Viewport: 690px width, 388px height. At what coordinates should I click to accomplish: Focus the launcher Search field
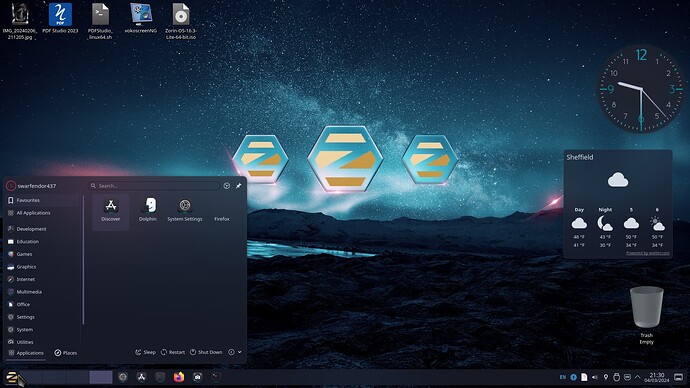coord(154,186)
